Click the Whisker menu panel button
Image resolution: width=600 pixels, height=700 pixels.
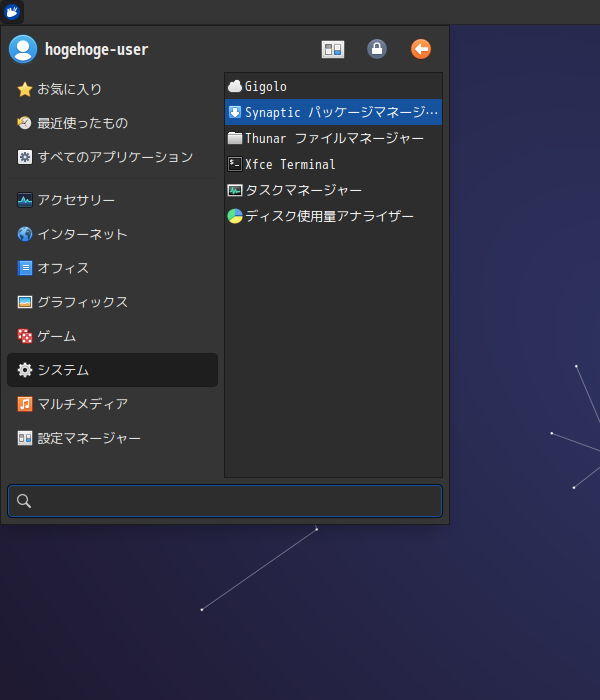click(12, 12)
